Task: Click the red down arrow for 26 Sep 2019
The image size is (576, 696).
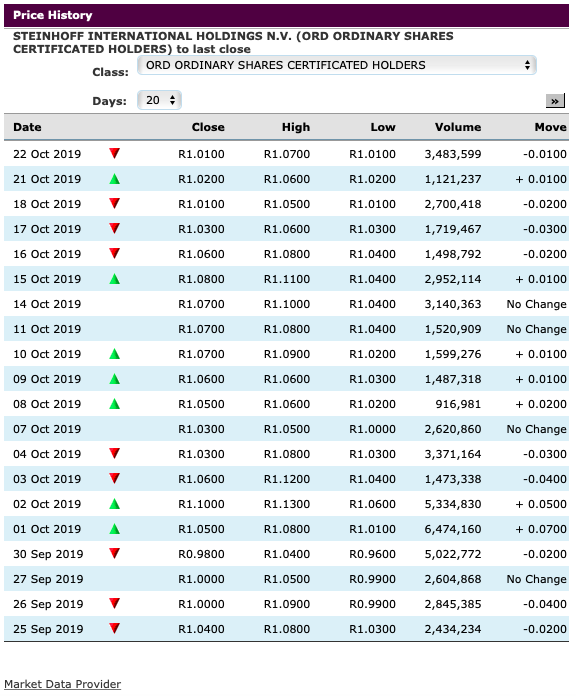Action: click(114, 604)
